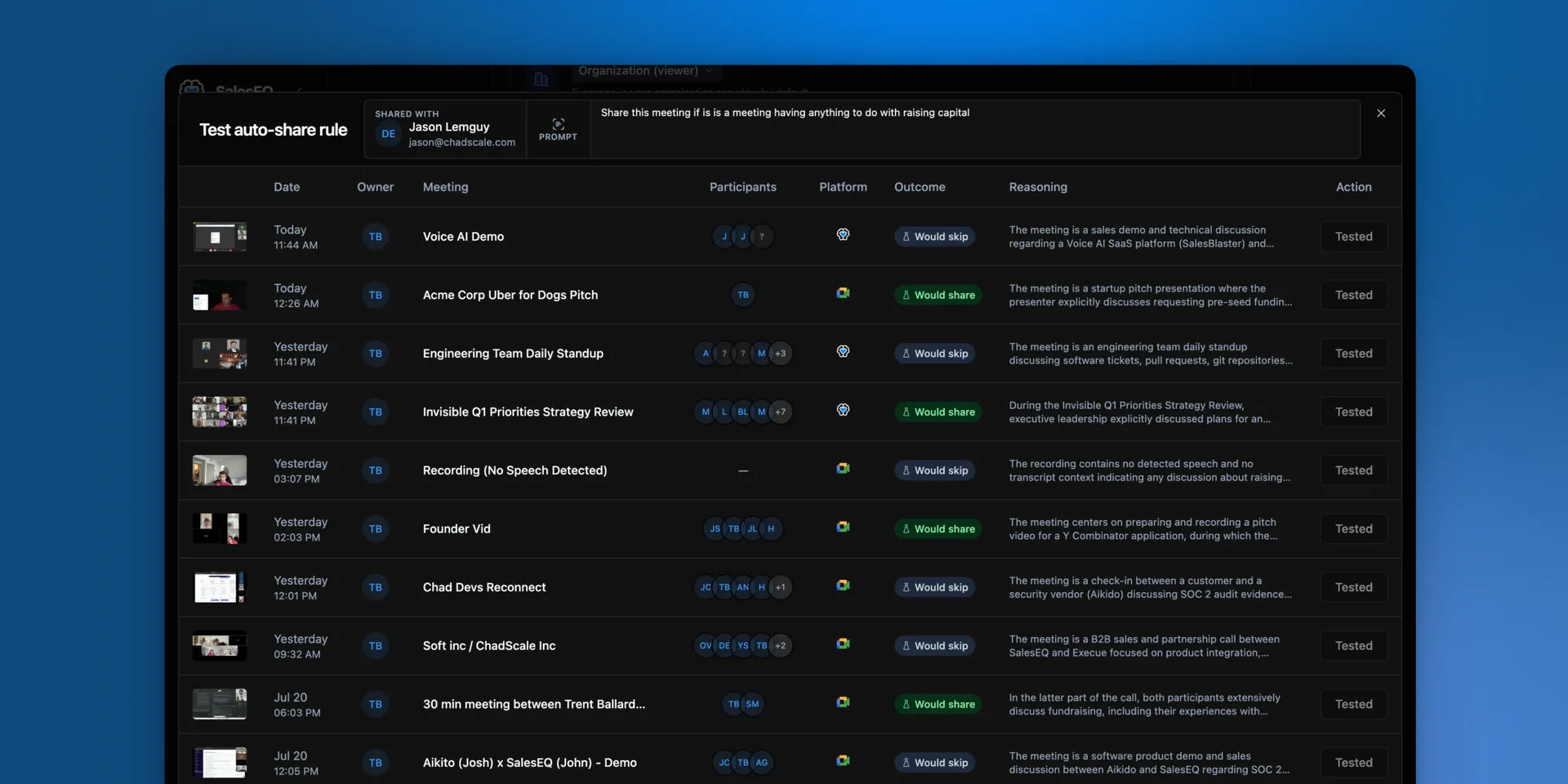
Task: Click the TB owner avatar for Founder Vid
Action: point(376,529)
